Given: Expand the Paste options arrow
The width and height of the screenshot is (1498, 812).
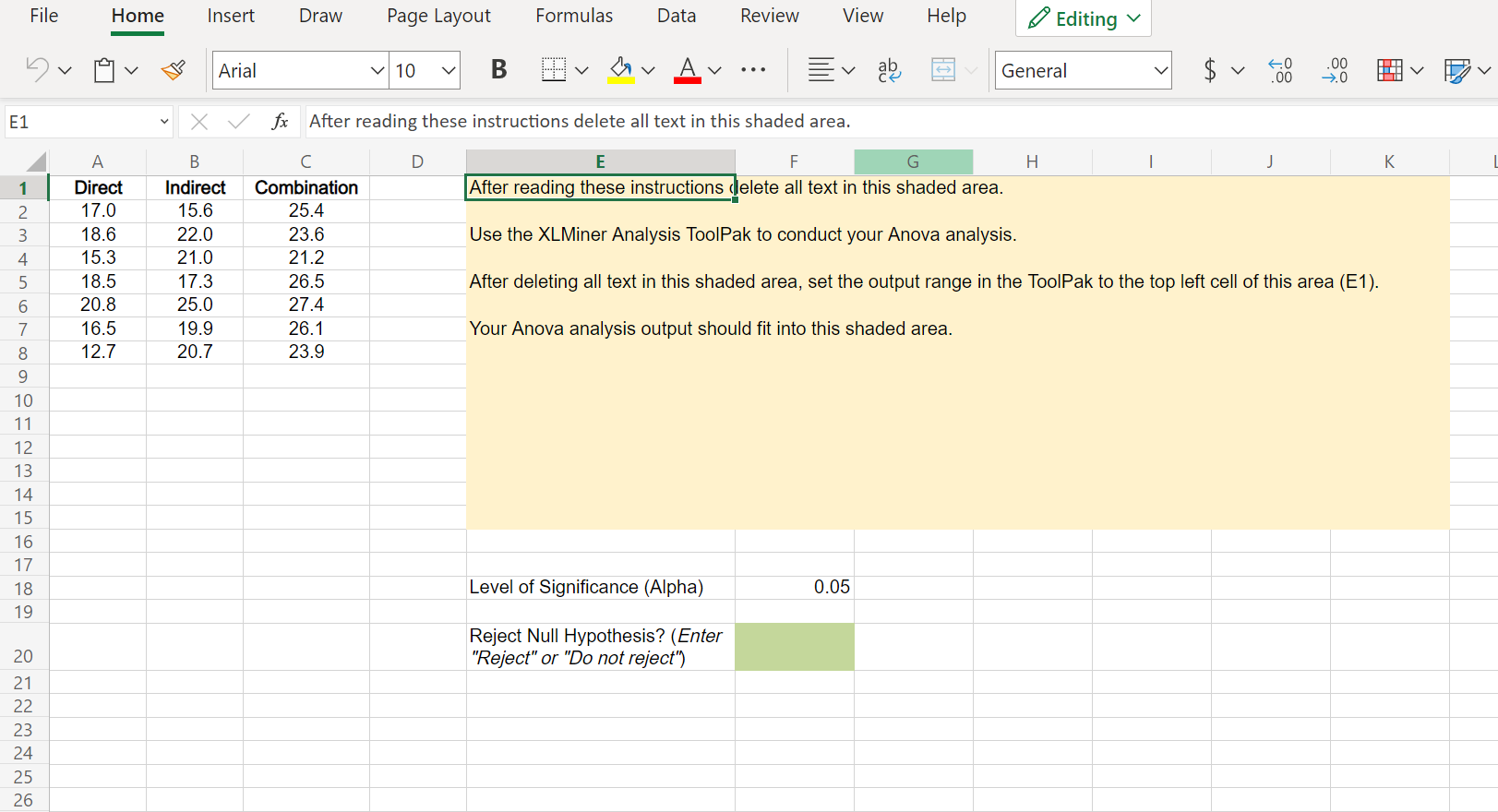Looking at the screenshot, I should (x=131, y=70).
